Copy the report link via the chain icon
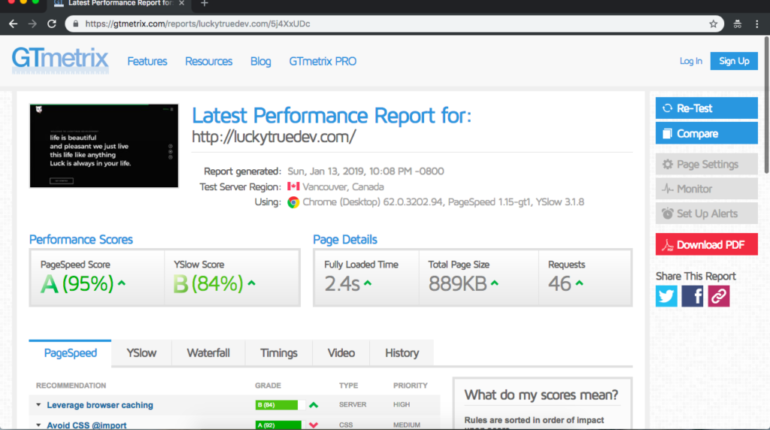Screen dimensions: 770x430 tap(719, 296)
